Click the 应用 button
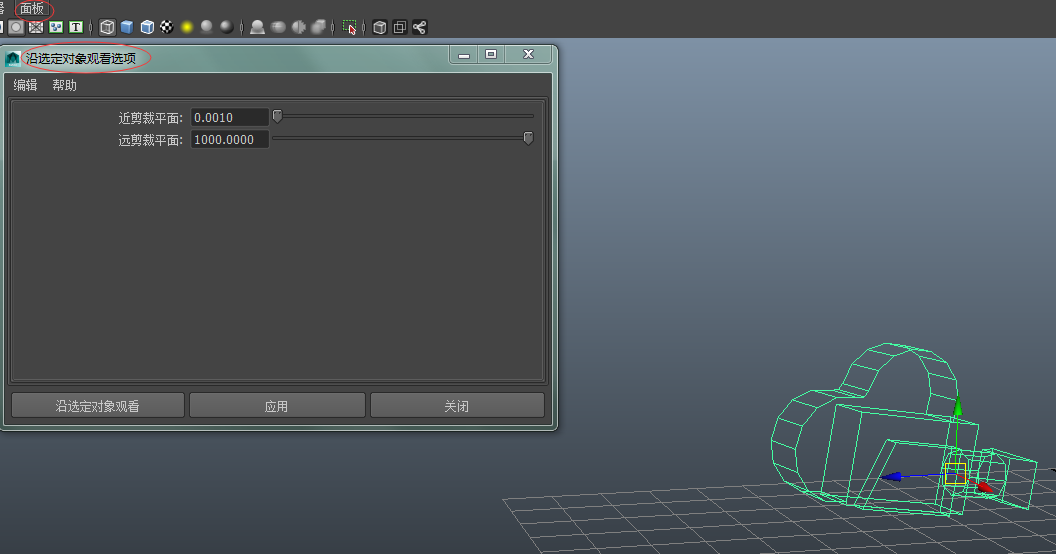 277,406
